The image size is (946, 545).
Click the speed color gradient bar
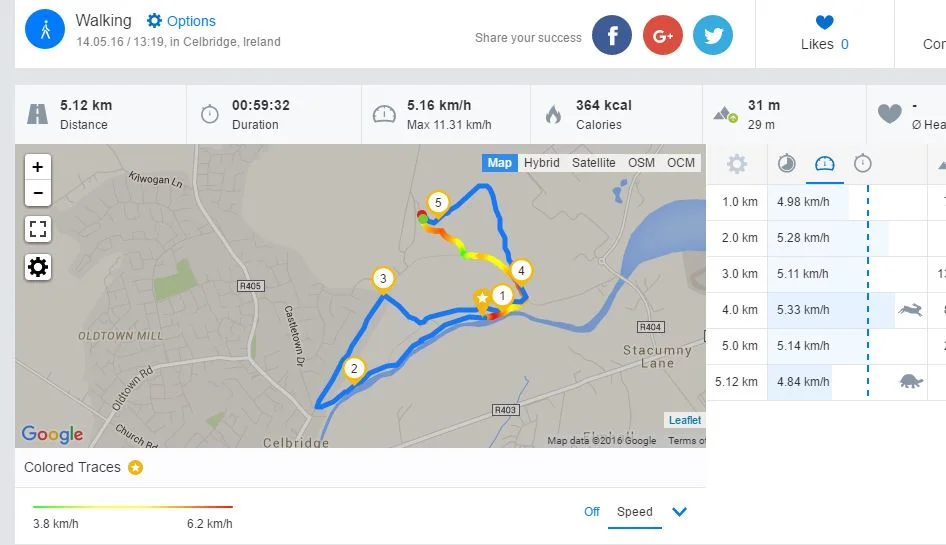pos(132,507)
